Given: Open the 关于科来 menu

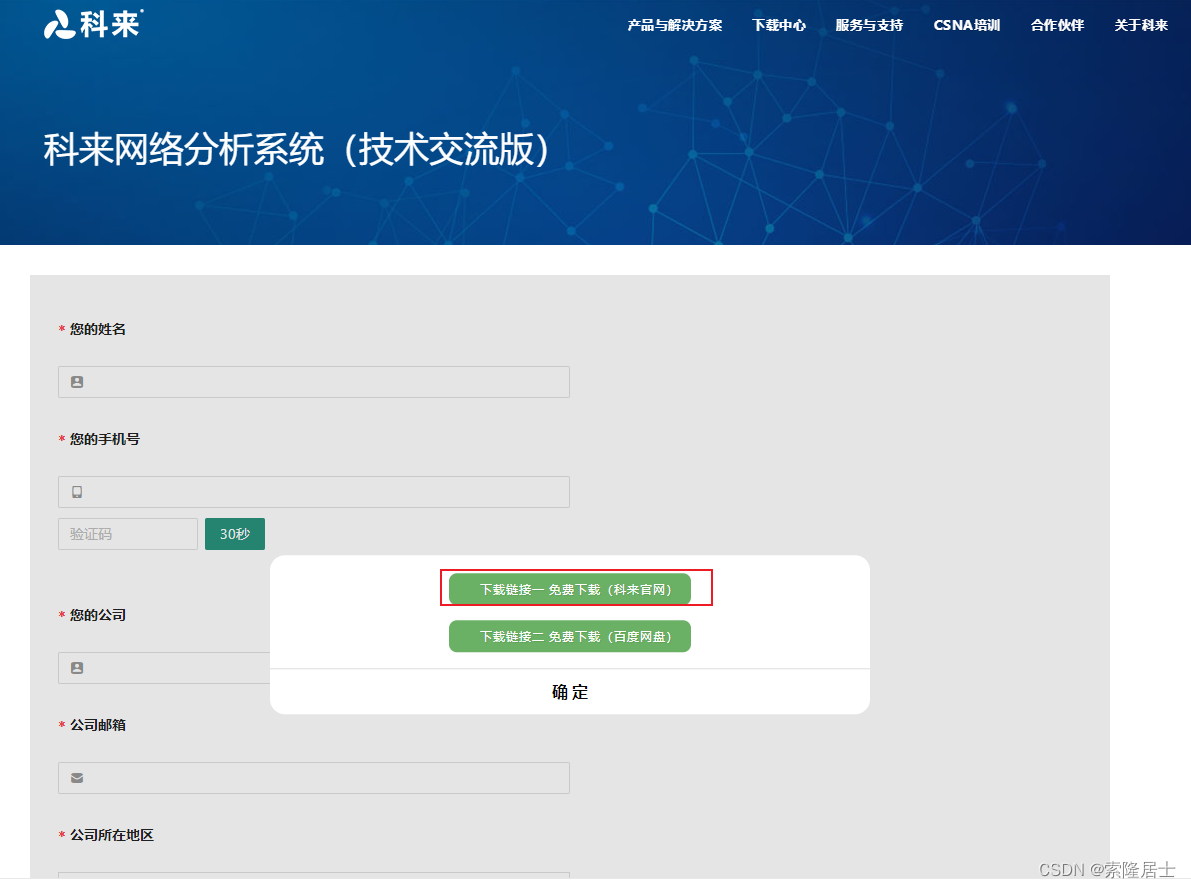Looking at the screenshot, I should (x=1140, y=25).
